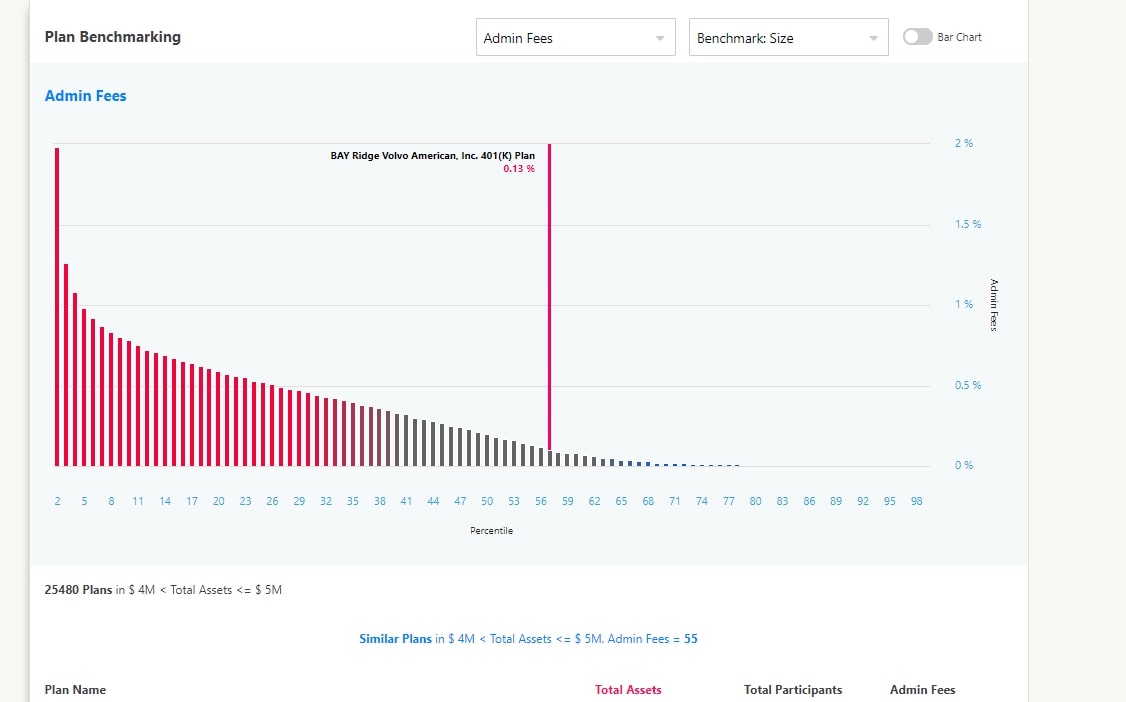Screen dimensions: 1126x702
Task: Click the BAY Ridge Volvo vertical marker line
Action: (x=549, y=300)
